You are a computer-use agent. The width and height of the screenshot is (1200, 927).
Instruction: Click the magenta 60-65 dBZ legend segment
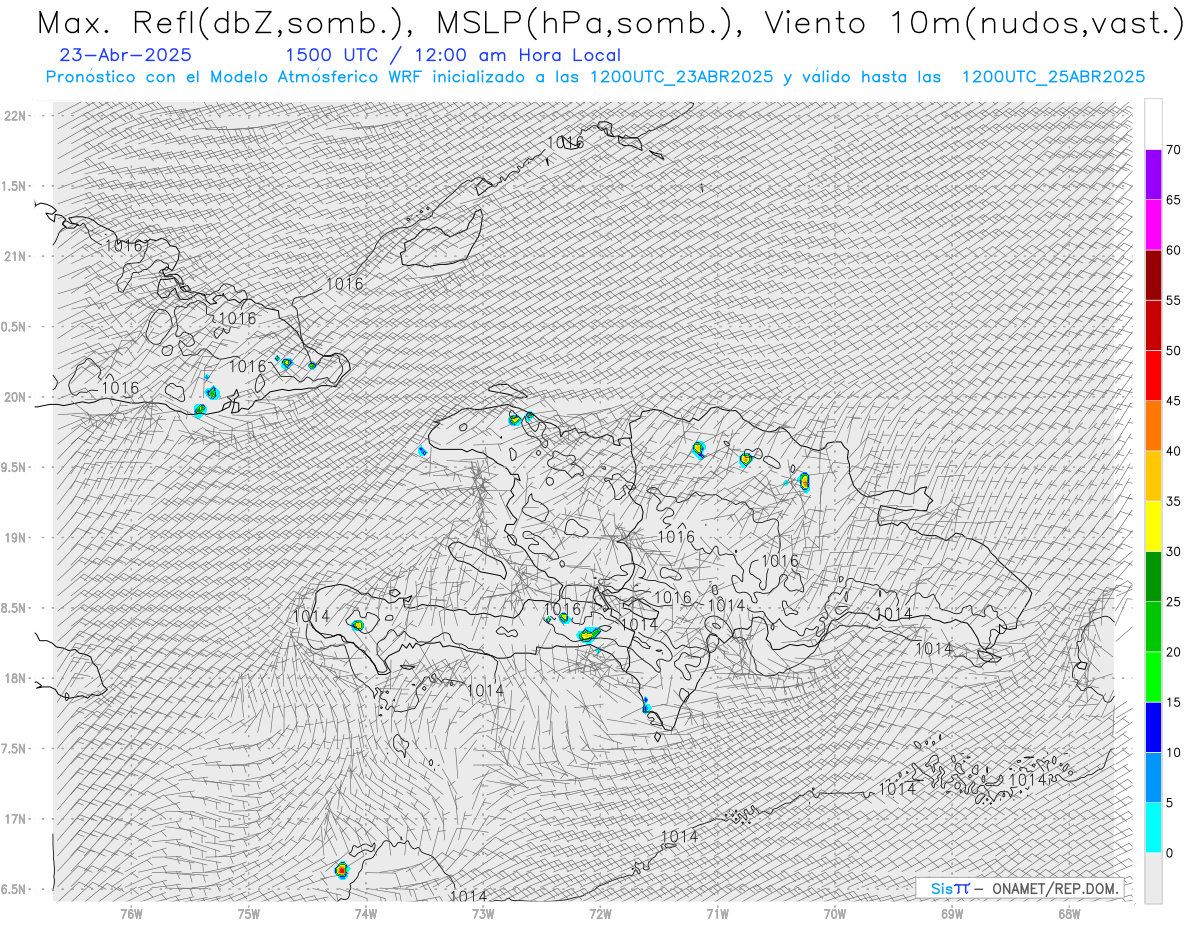point(1153,225)
